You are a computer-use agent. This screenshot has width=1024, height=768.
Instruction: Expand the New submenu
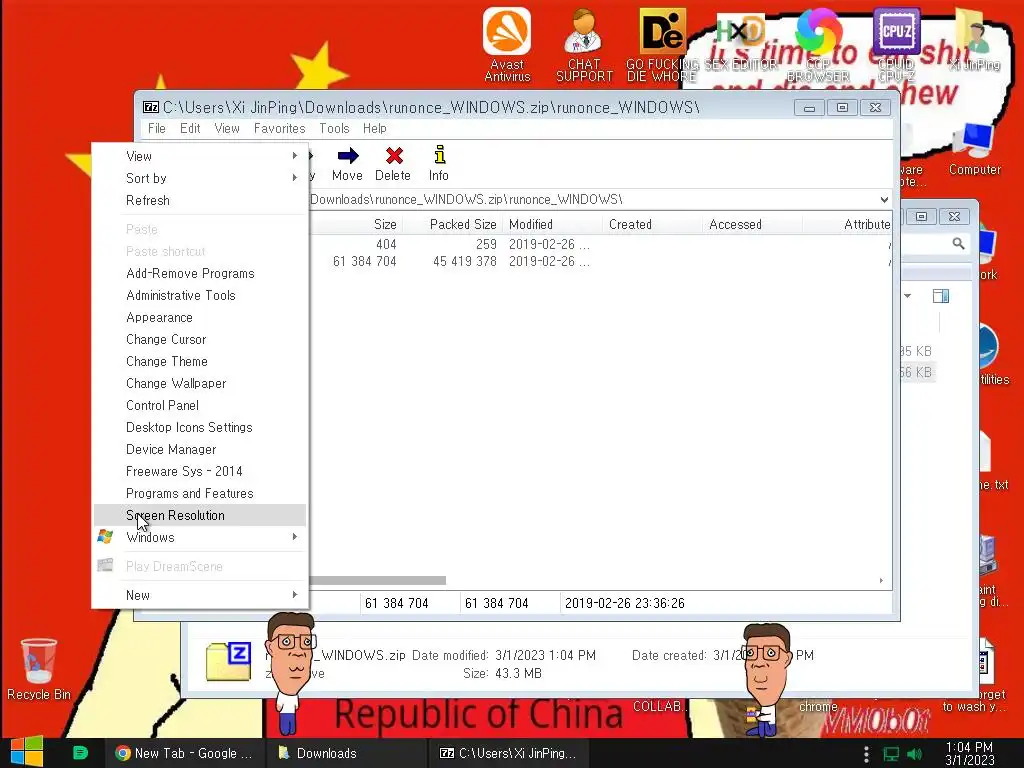pos(199,595)
